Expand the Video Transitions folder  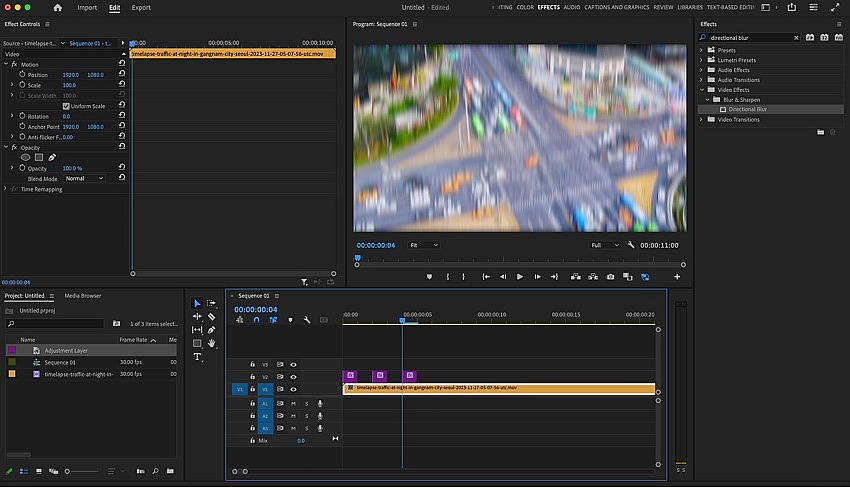[701, 119]
